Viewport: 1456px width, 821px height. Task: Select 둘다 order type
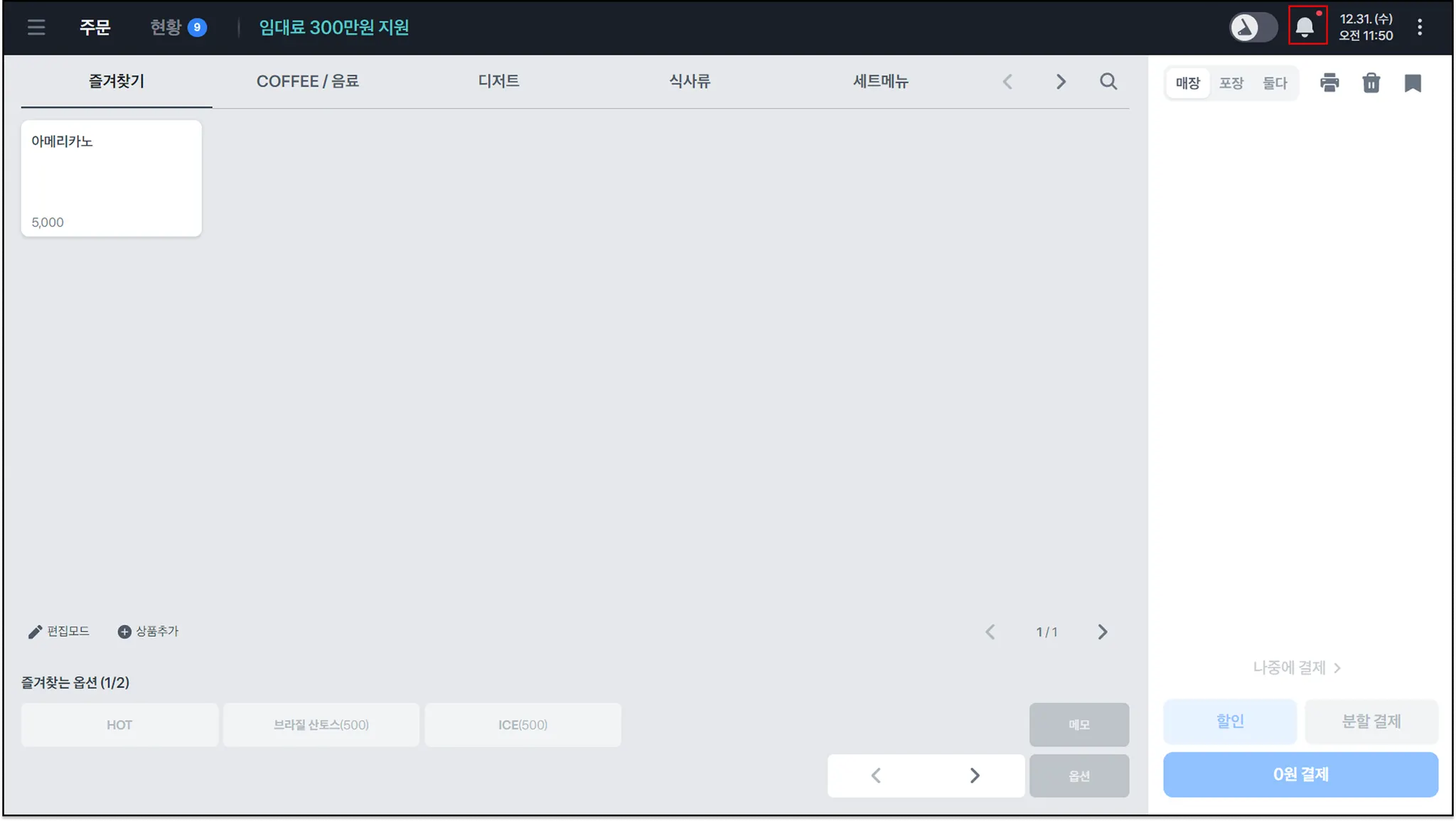click(1275, 83)
